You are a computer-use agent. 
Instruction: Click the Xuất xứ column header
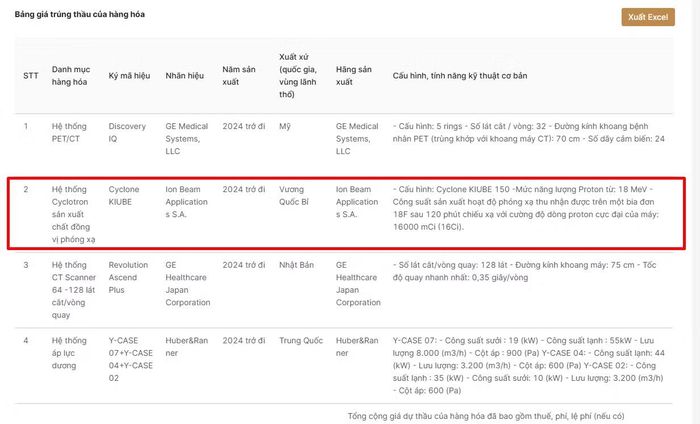pos(298,76)
